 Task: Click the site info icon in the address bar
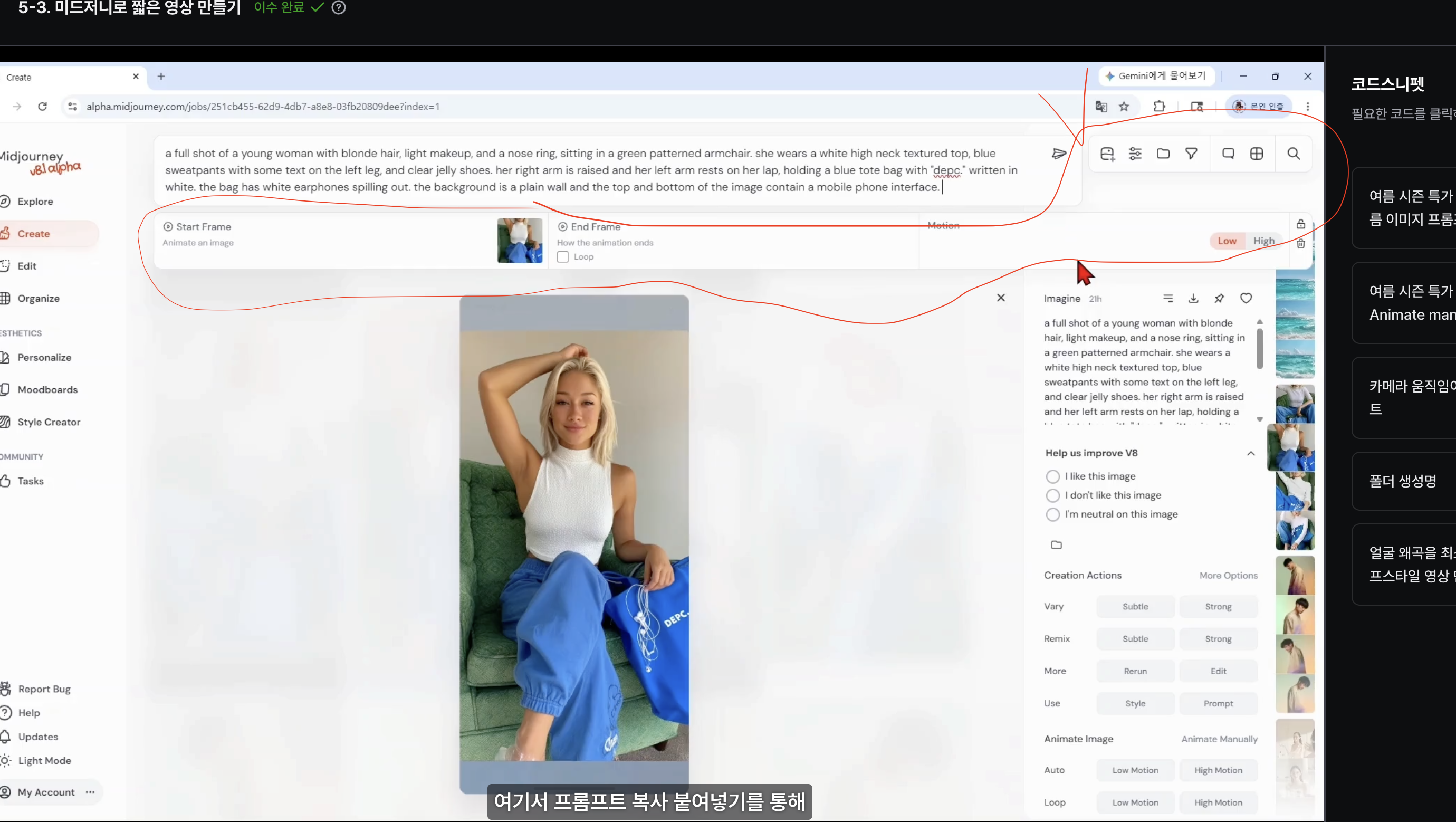(x=72, y=106)
